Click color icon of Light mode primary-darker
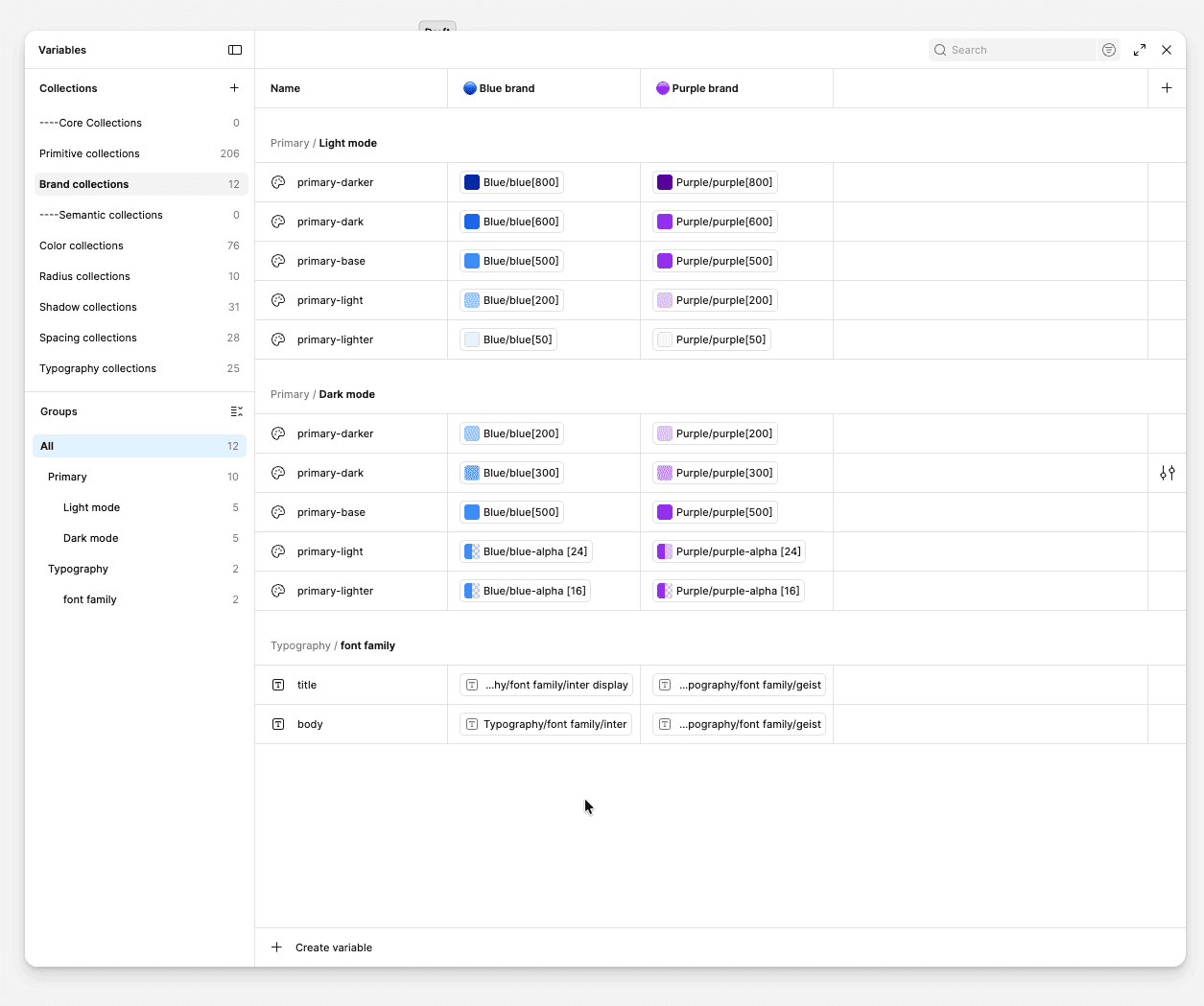1204x1006 pixels. (278, 182)
